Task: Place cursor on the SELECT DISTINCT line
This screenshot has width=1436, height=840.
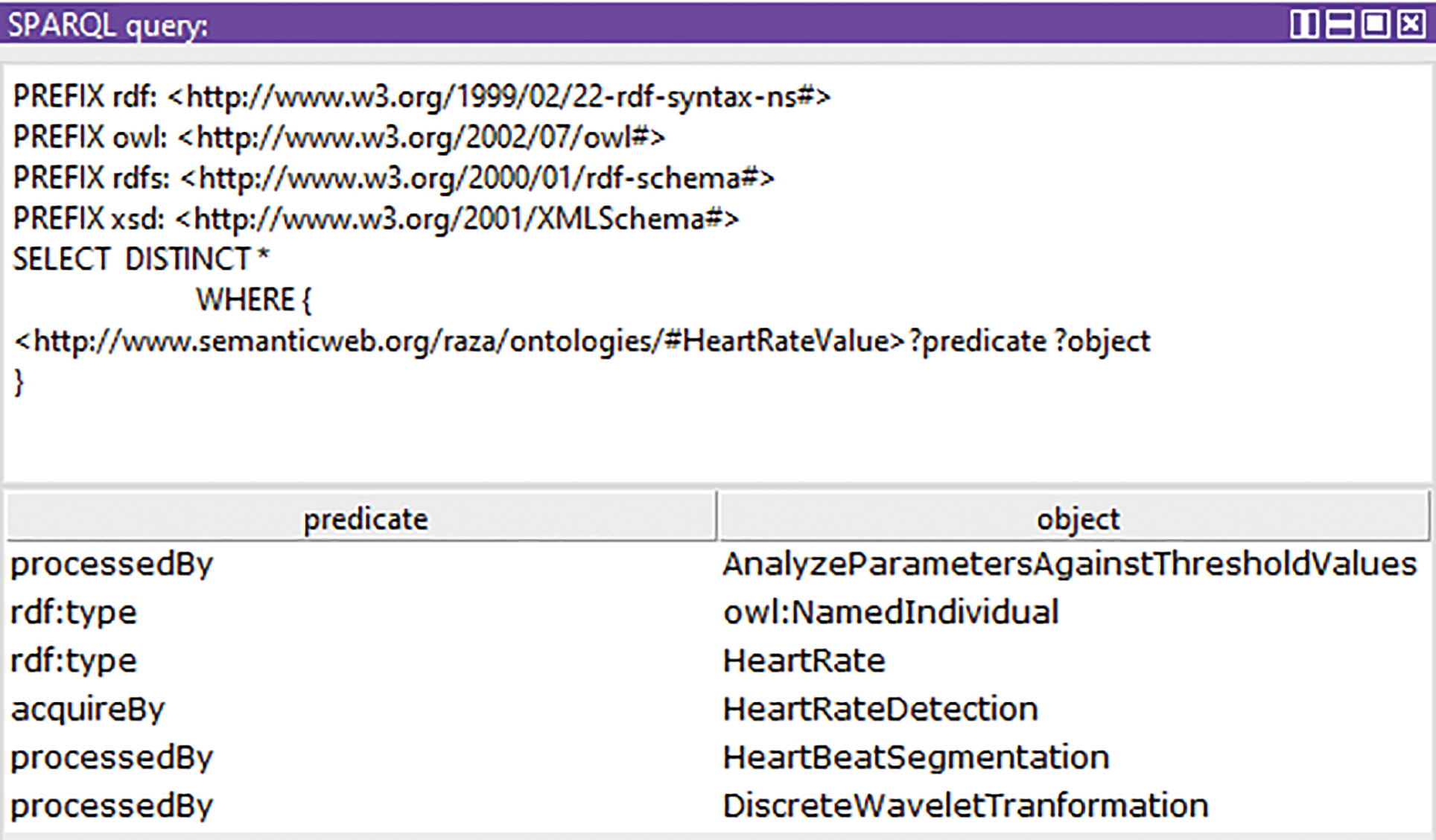Action: click(140, 259)
